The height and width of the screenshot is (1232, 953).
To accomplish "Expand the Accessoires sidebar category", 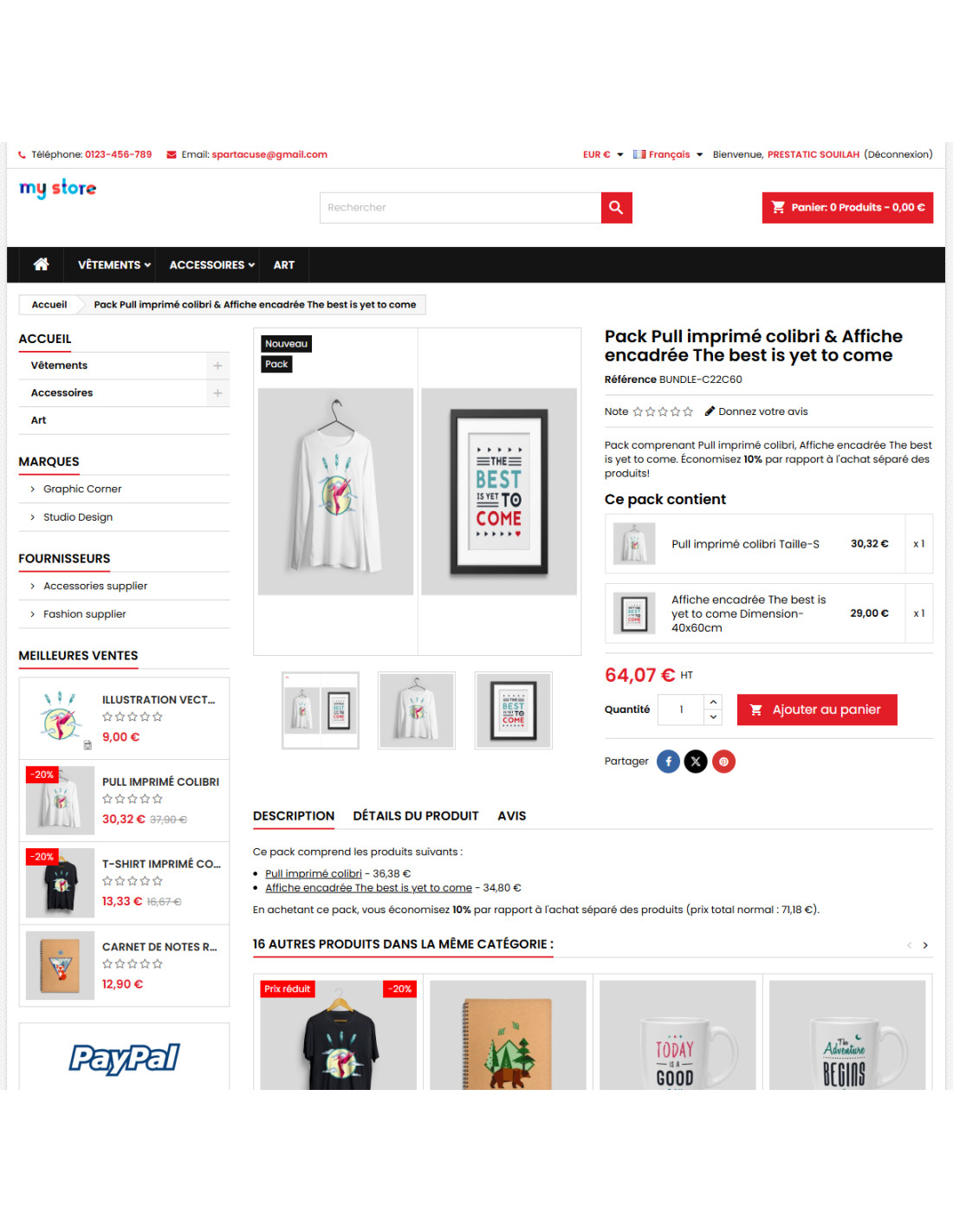I will click(217, 393).
